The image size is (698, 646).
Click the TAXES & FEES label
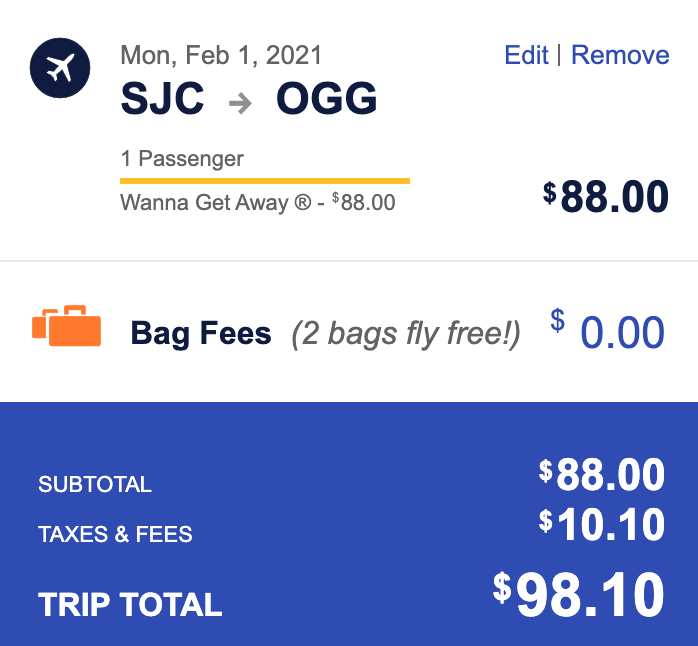coord(115,534)
